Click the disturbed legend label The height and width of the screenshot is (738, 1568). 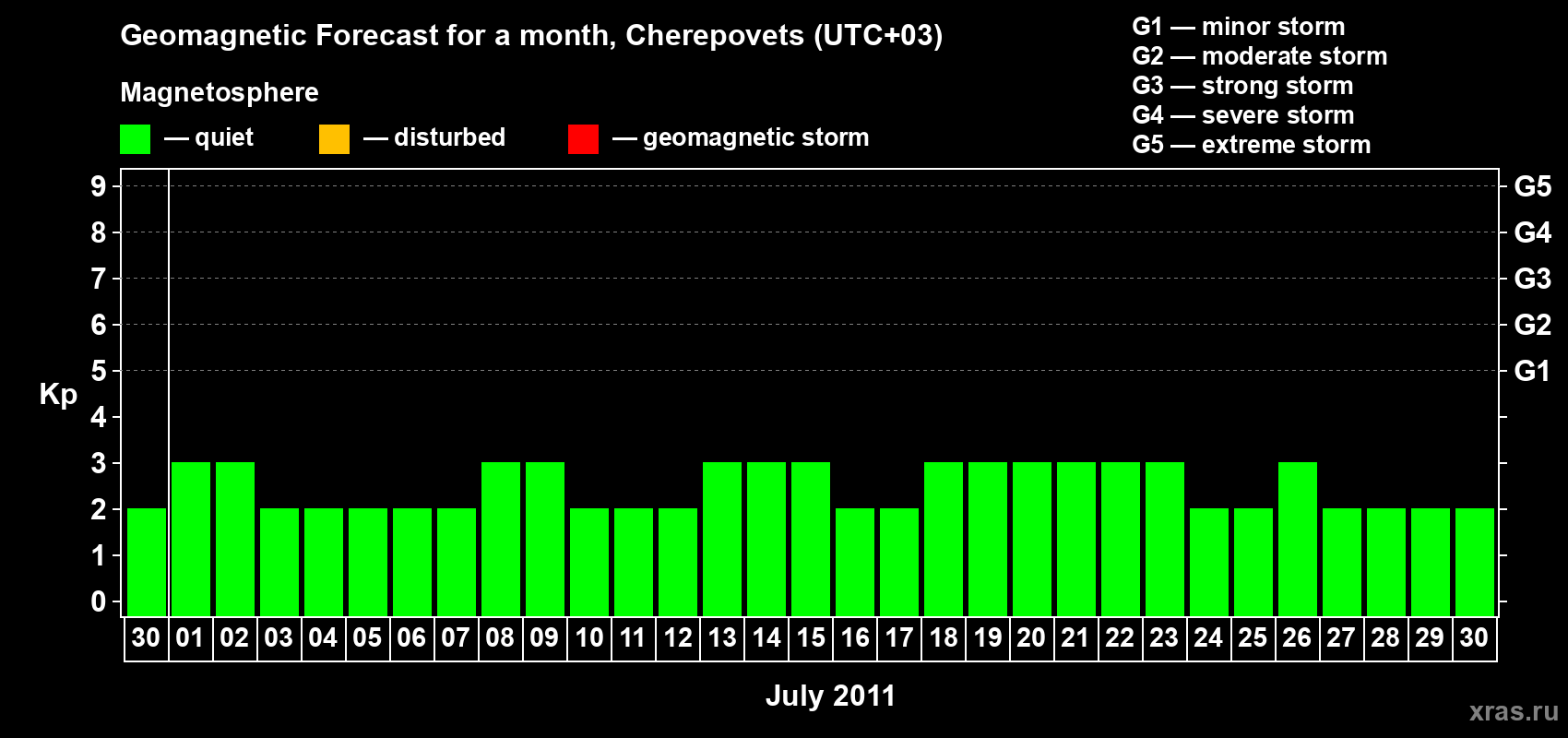coord(449,137)
